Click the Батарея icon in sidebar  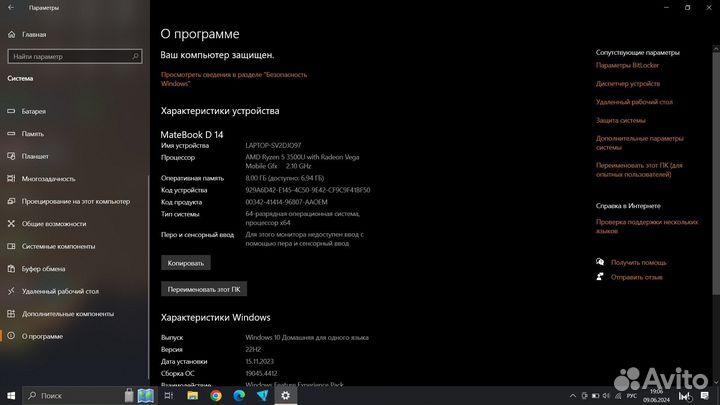click(11, 111)
